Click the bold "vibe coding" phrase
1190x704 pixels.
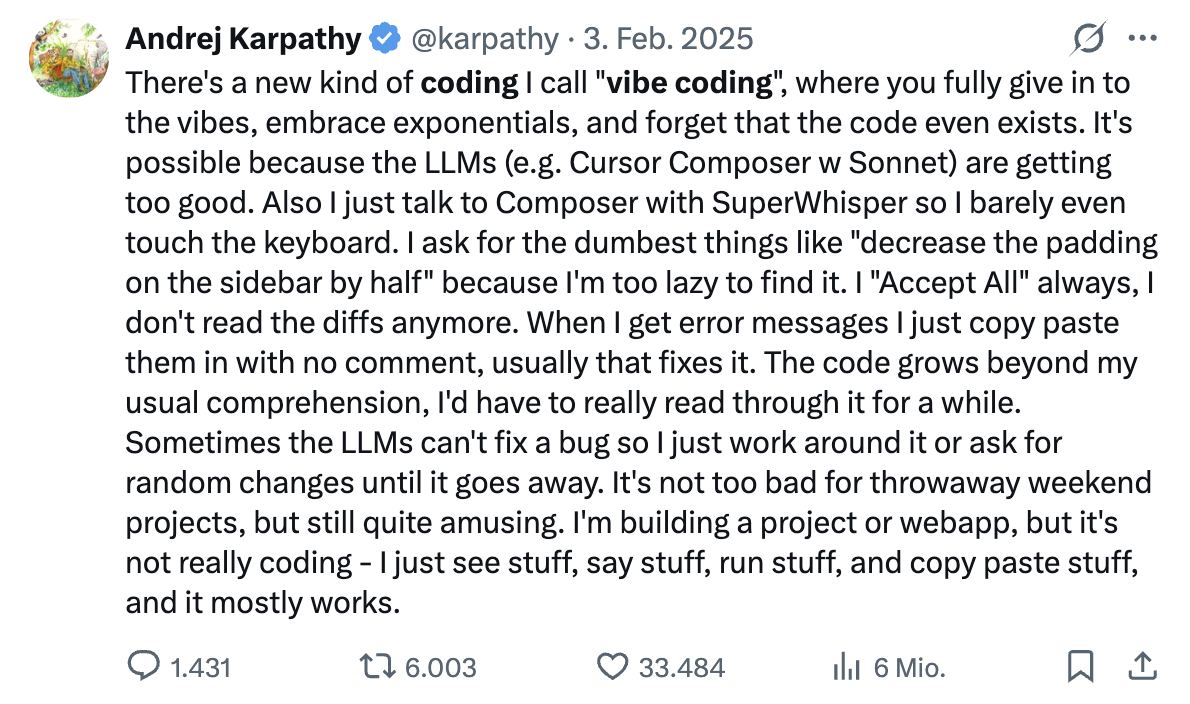pyautogui.click(x=690, y=82)
